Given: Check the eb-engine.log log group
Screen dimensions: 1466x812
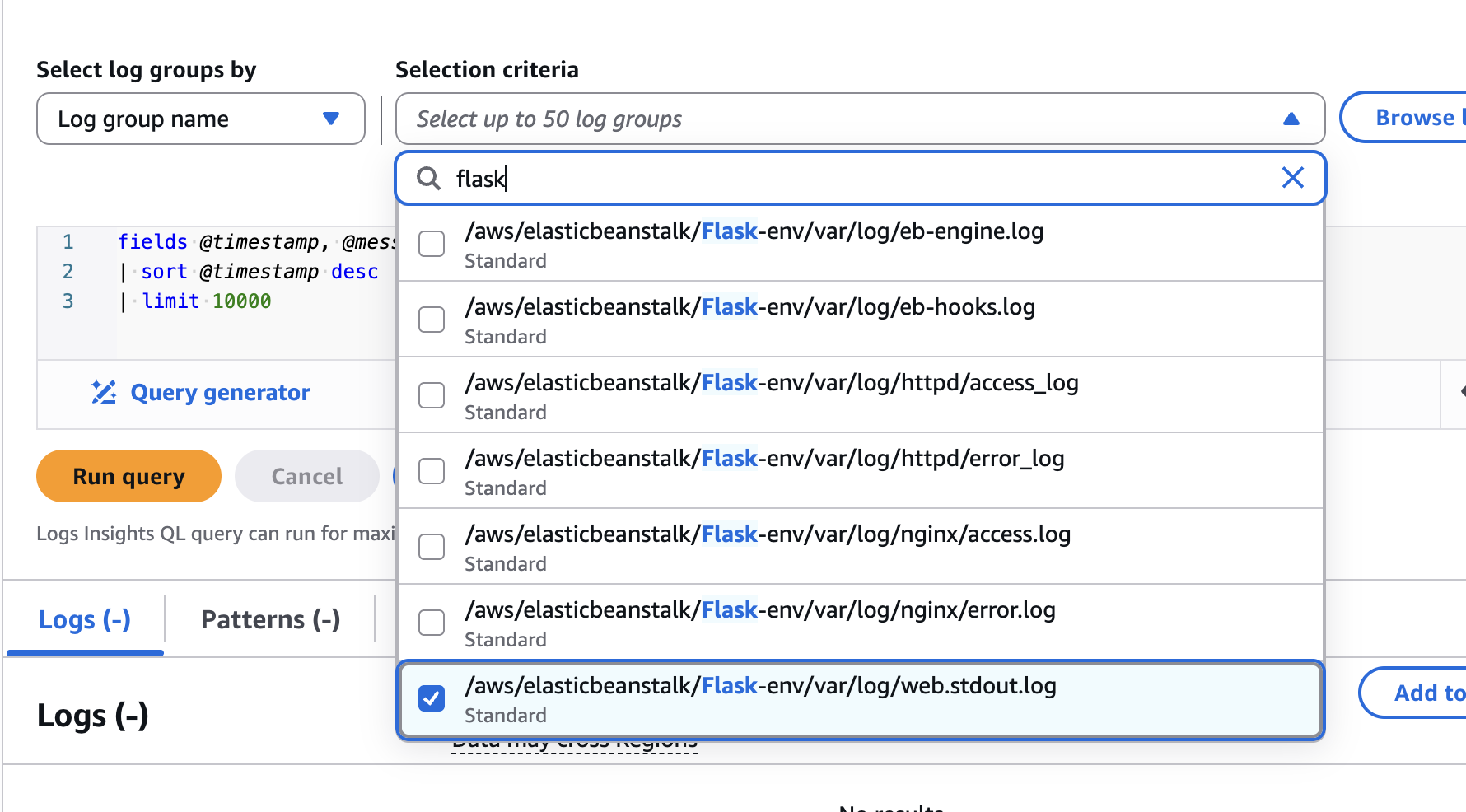Looking at the screenshot, I should (x=432, y=244).
